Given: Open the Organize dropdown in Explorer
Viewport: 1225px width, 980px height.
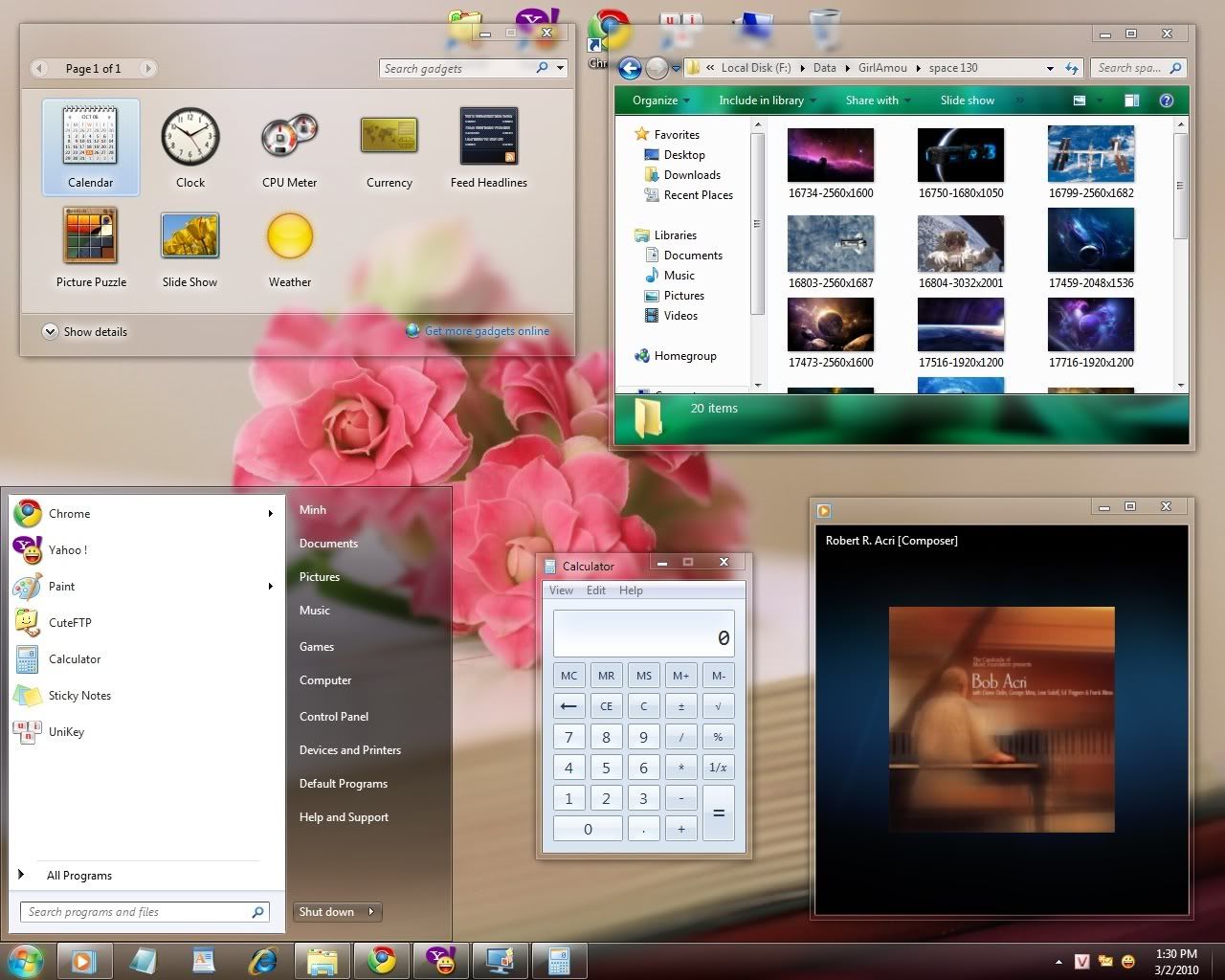Looking at the screenshot, I should coord(661,100).
